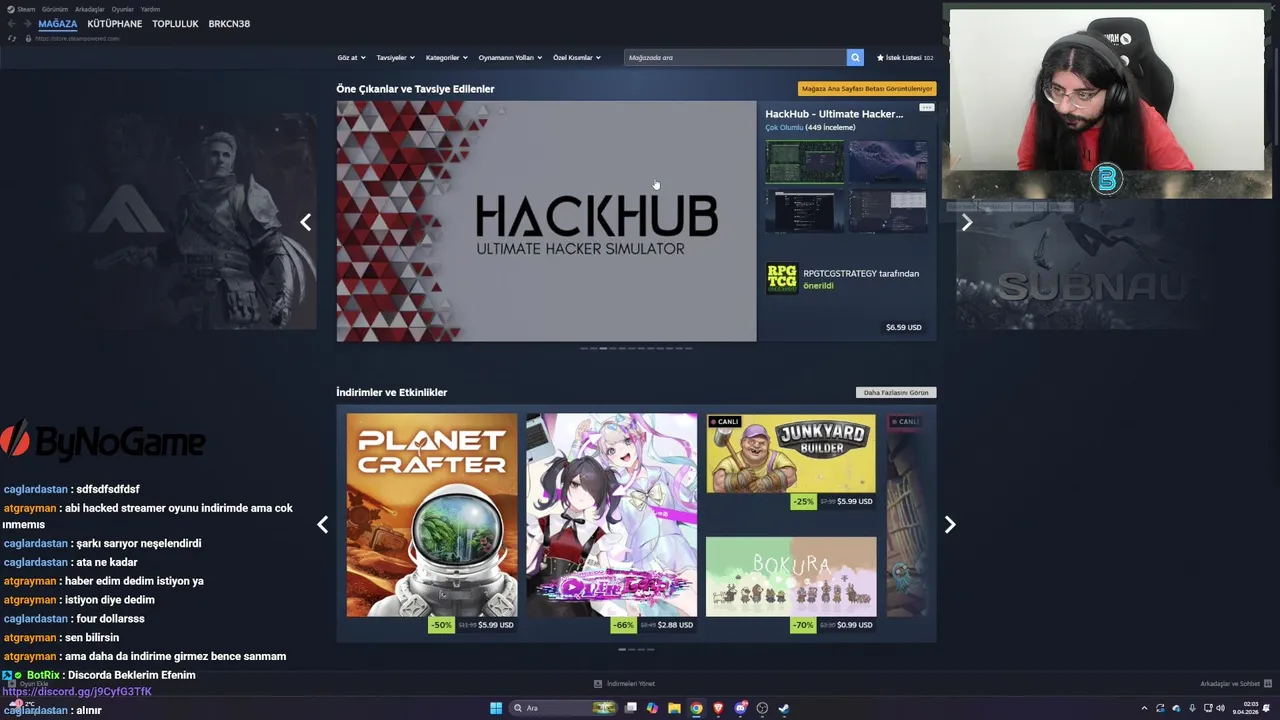
Task: Click the Steam forward navigation arrow
Action: [x=26, y=24]
